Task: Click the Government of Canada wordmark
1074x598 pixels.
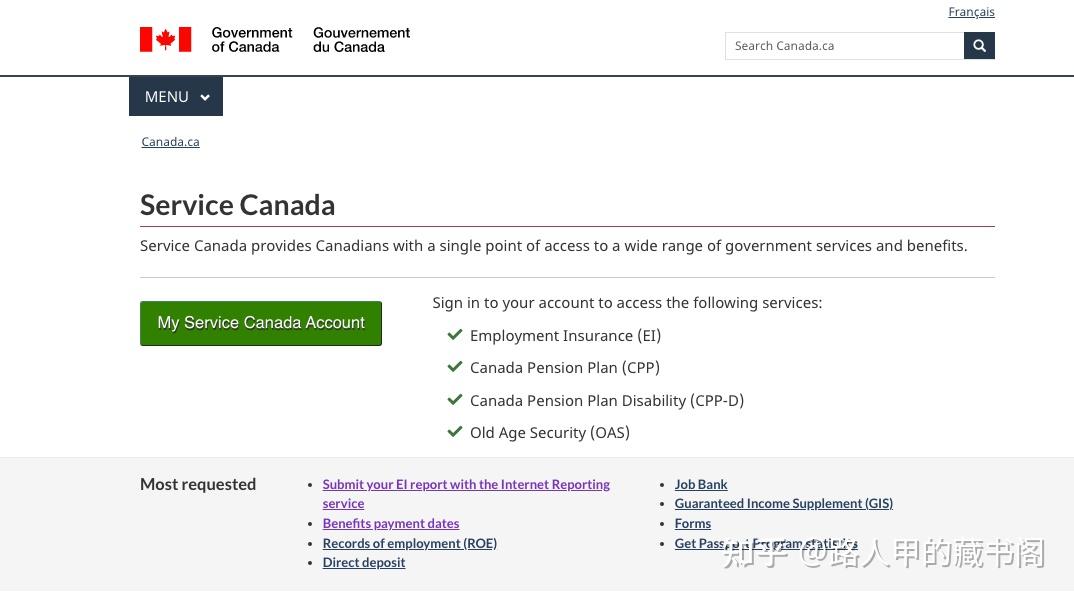Action: [311, 40]
